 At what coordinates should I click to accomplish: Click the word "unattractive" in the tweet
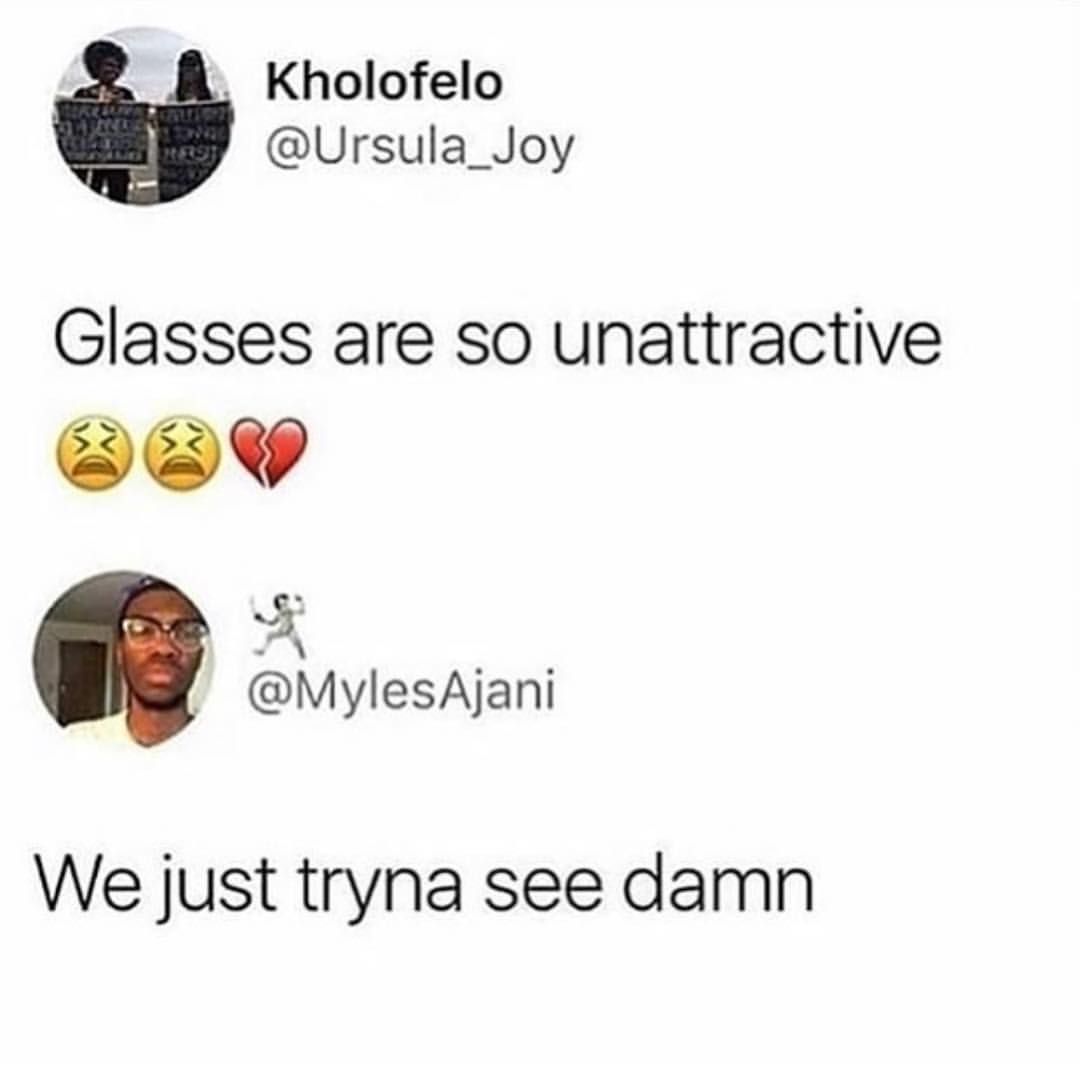pyautogui.click(x=747, y=341)
